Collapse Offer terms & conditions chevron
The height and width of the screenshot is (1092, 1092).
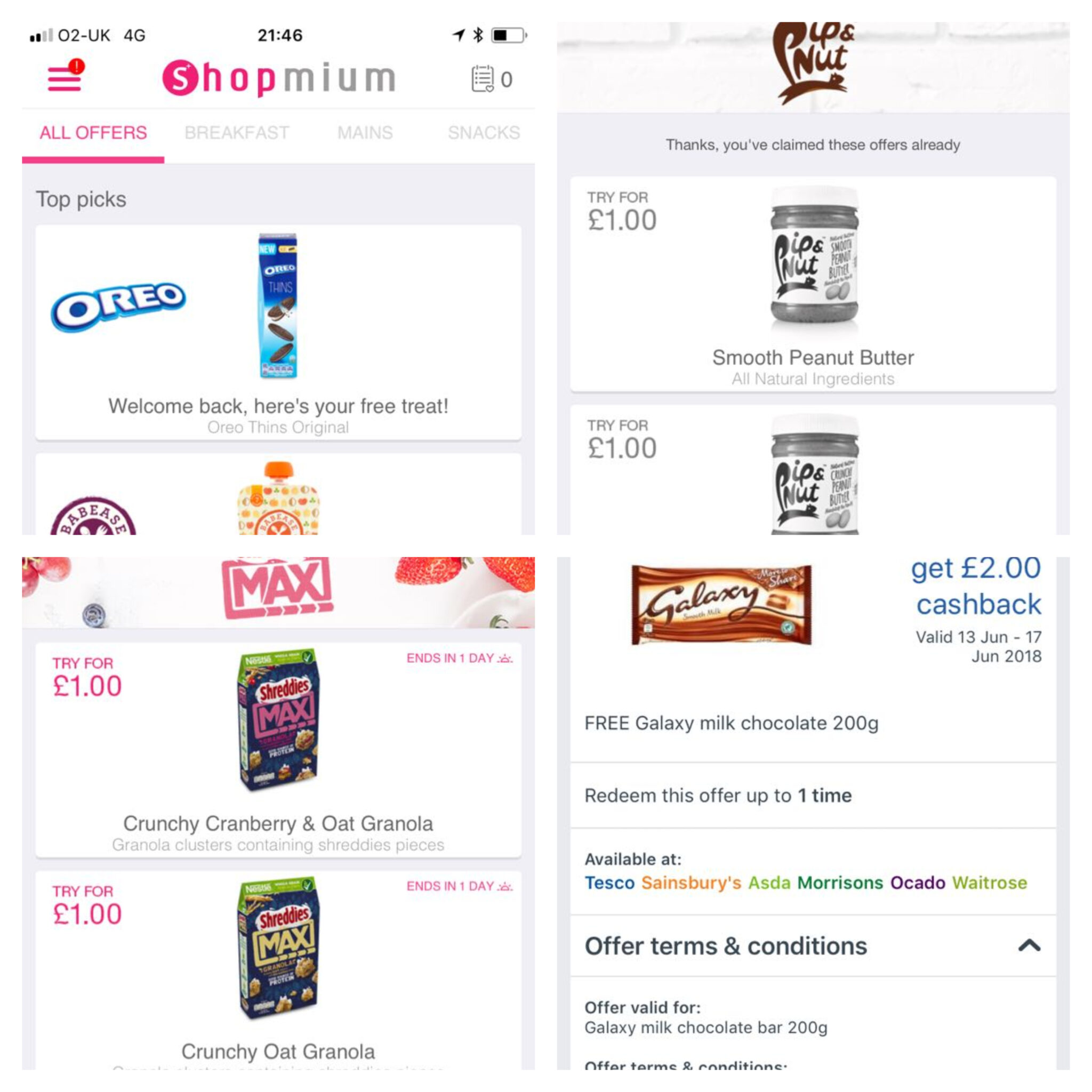(x=1029, y=945)
